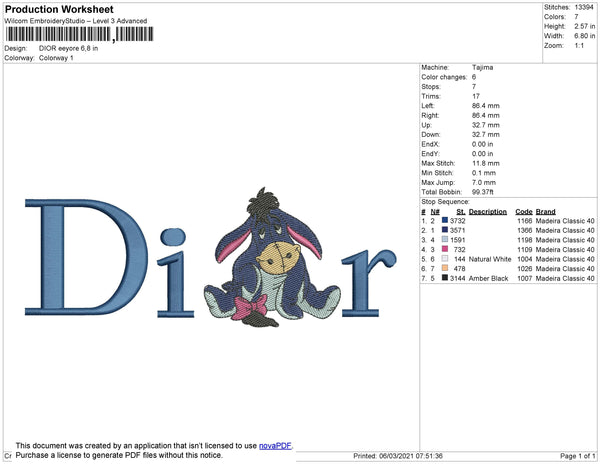Screen dimensions: 600x464
Task: Click the Stitches value 13394
Action: point(584,7)
